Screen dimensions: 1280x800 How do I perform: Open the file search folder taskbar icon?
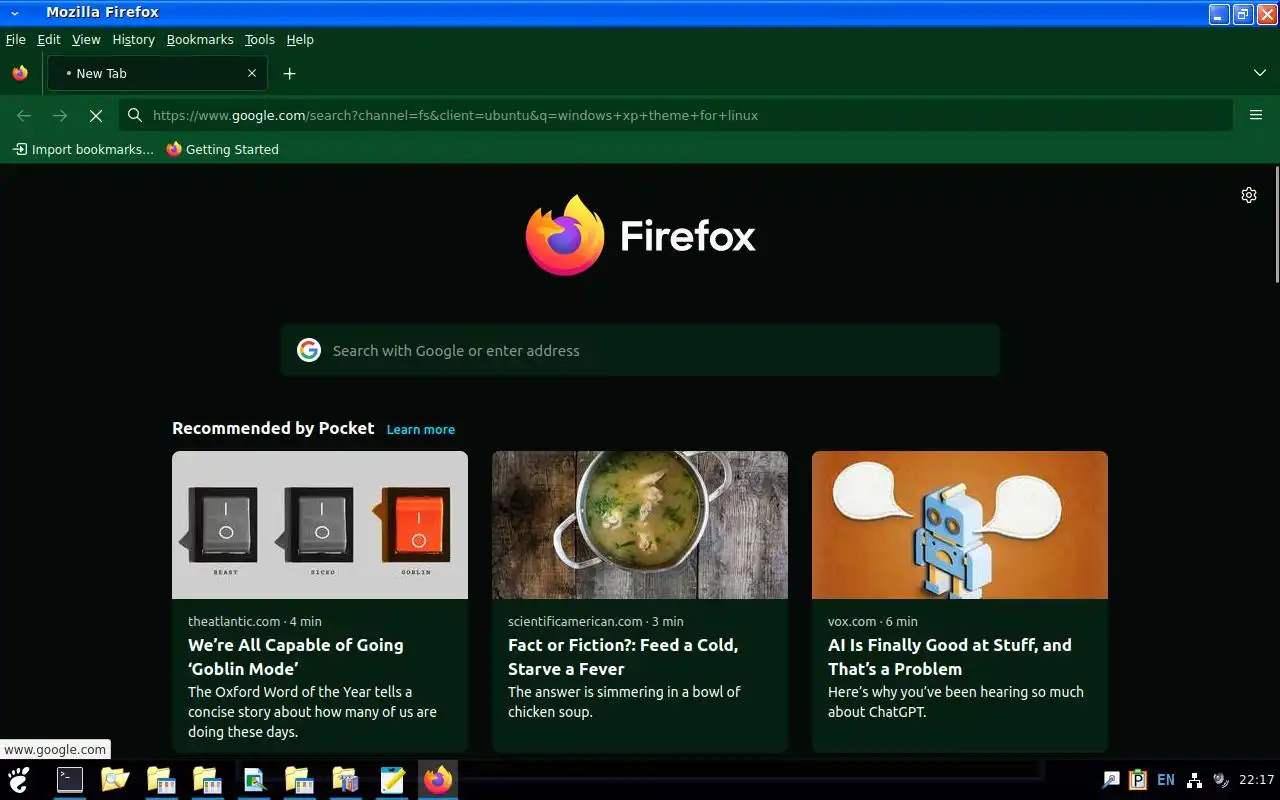(115, 779)
